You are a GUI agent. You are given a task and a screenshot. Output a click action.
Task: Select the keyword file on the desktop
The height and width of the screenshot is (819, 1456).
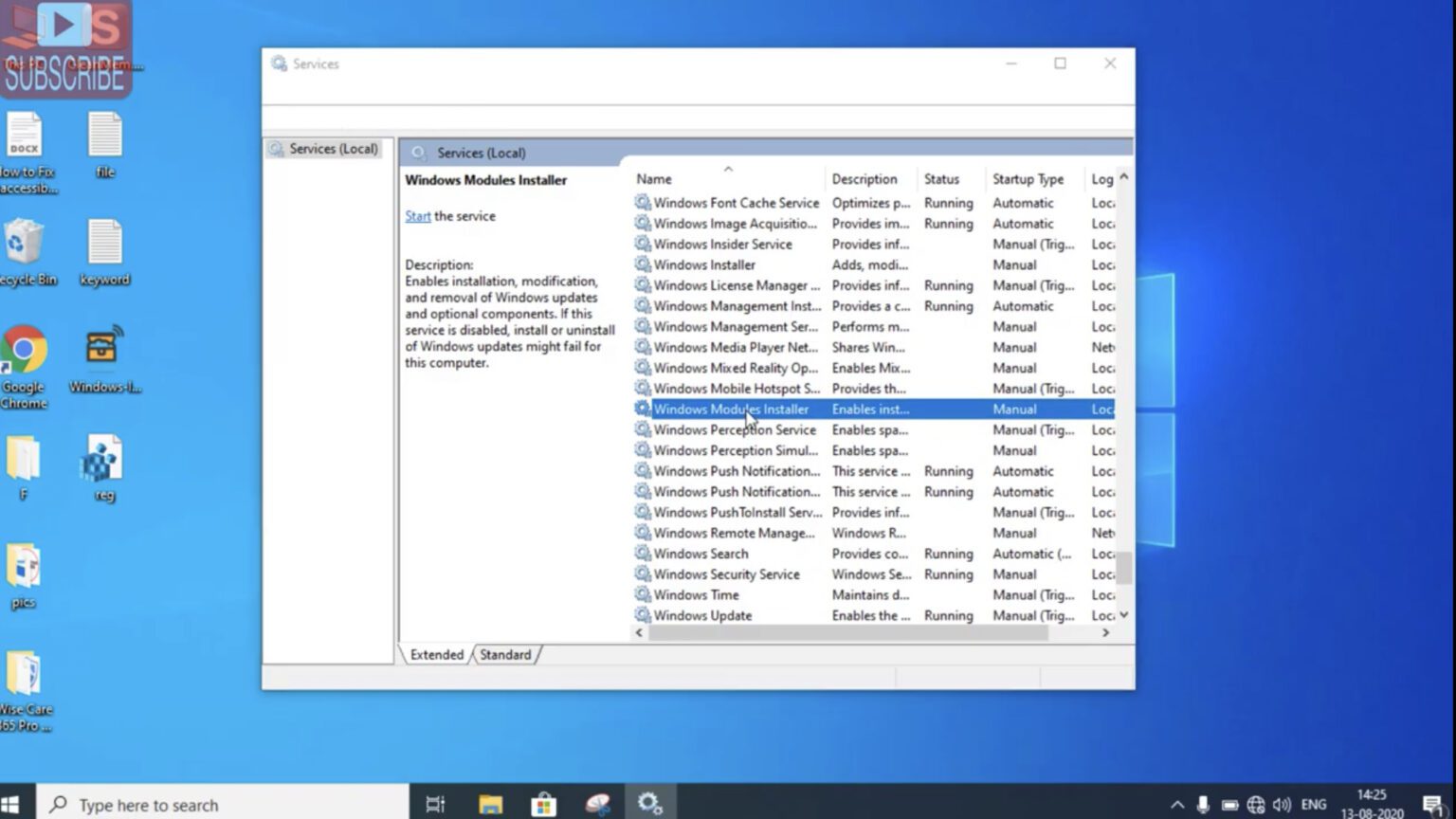point(104,253)
